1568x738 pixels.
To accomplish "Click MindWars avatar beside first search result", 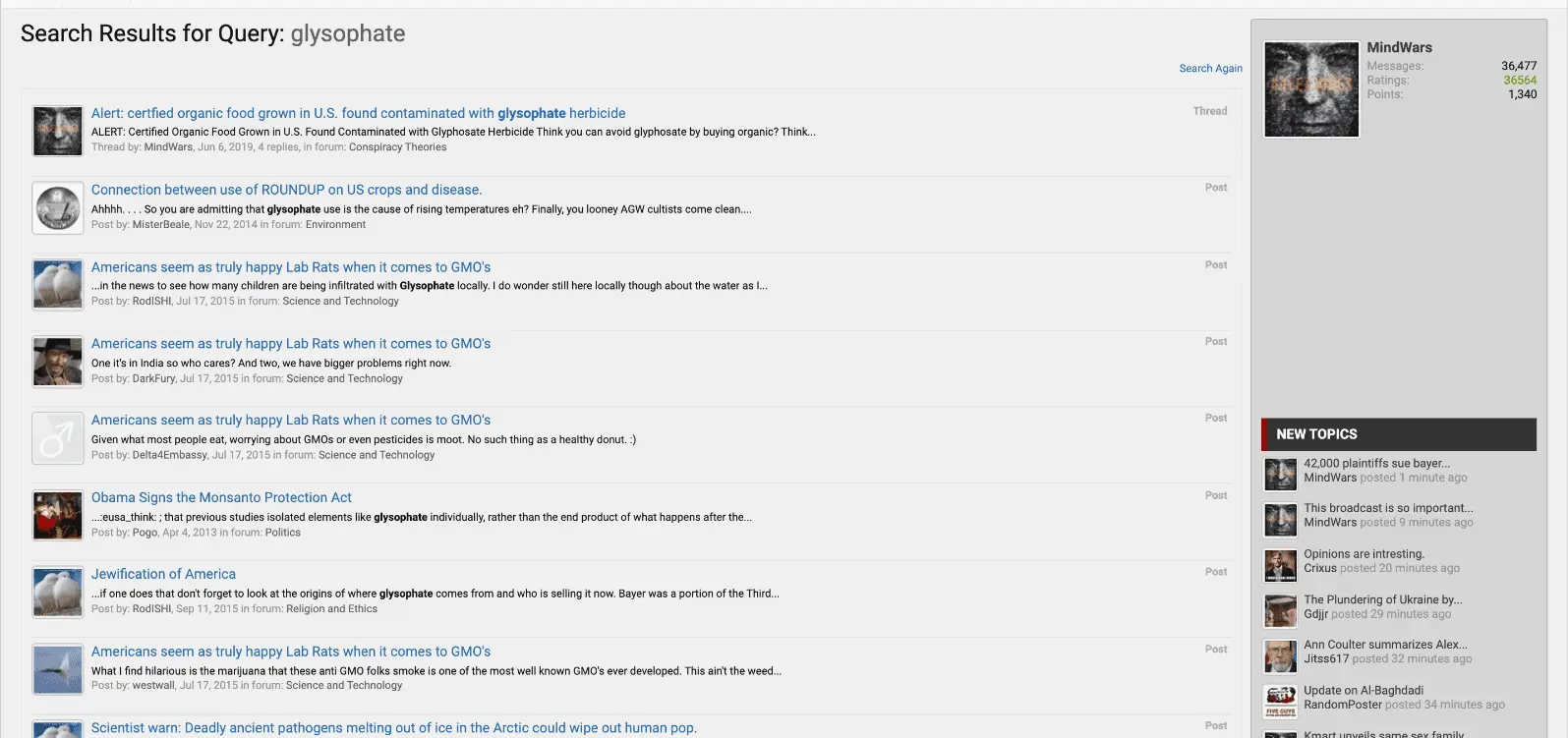I will click(x=57, y=131).
